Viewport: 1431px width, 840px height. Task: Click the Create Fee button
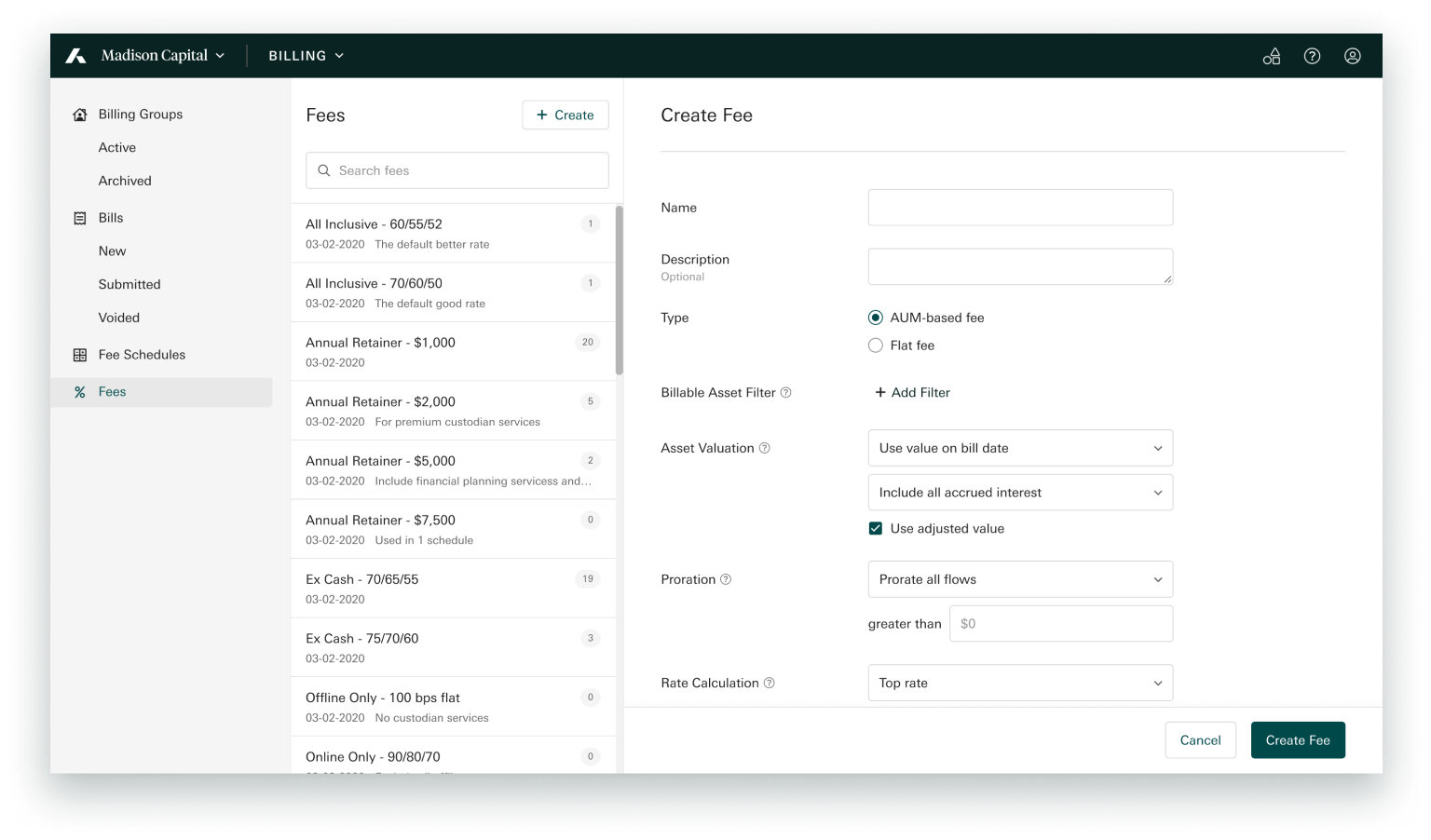[x=1298, y=739]
